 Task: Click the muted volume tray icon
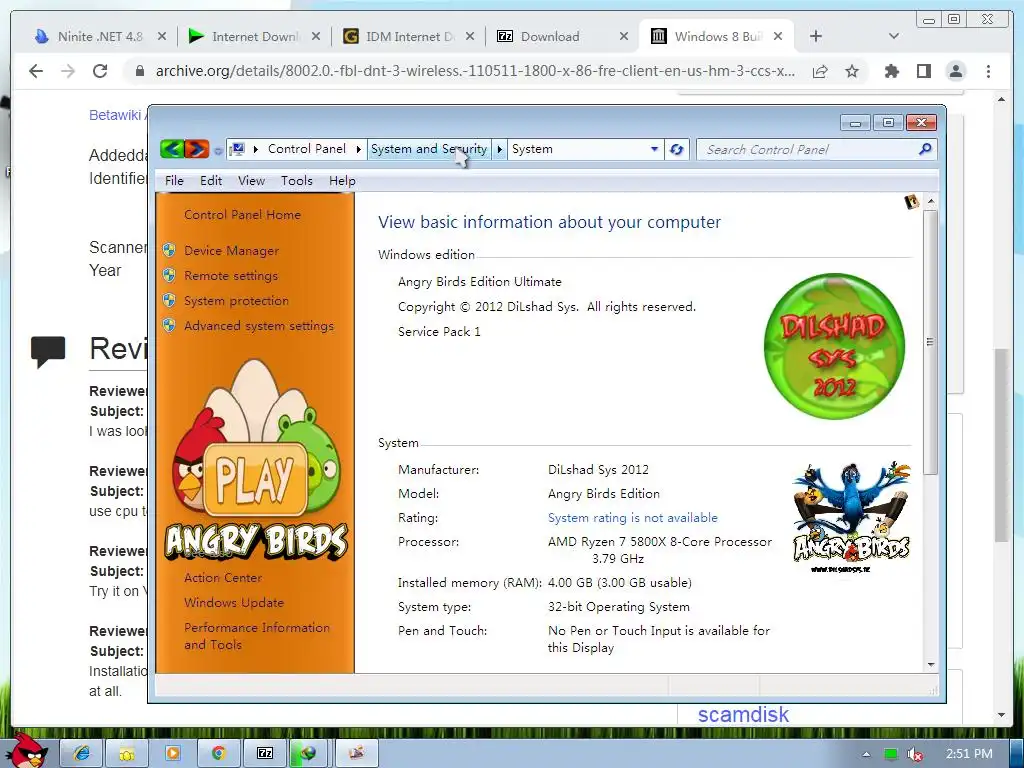915,754
